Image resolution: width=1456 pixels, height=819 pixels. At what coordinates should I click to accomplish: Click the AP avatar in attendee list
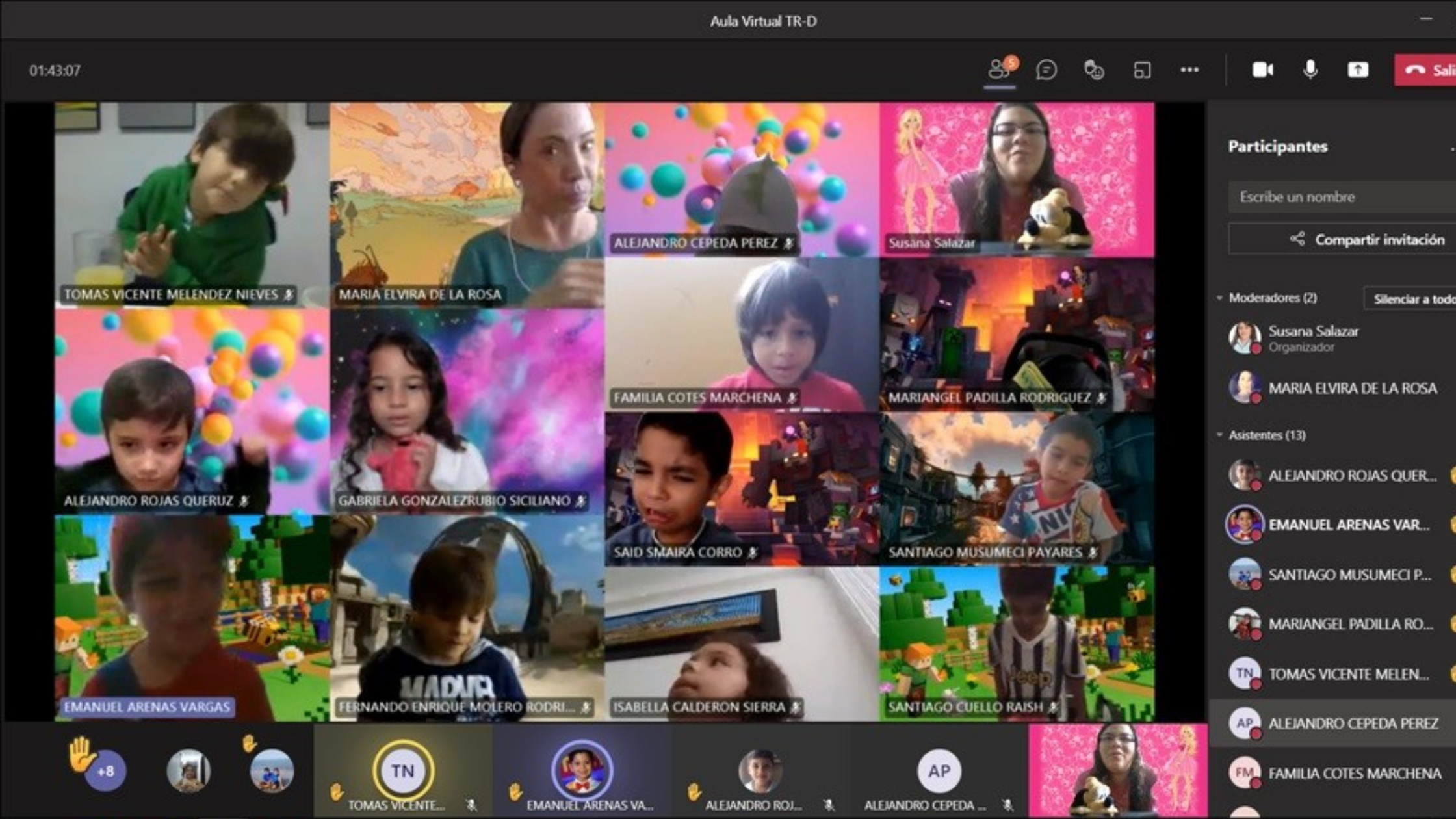1244,723
